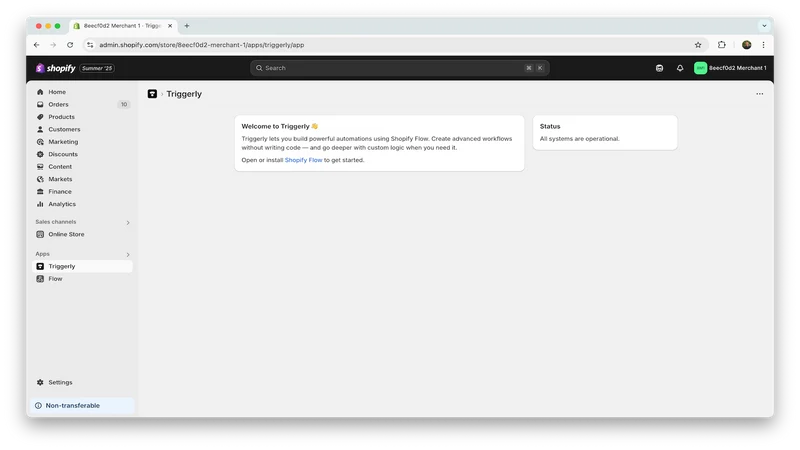This screenshot has width=800, height=450.
Task: Click the Discounts percent icon
Action: click(40, 154)
